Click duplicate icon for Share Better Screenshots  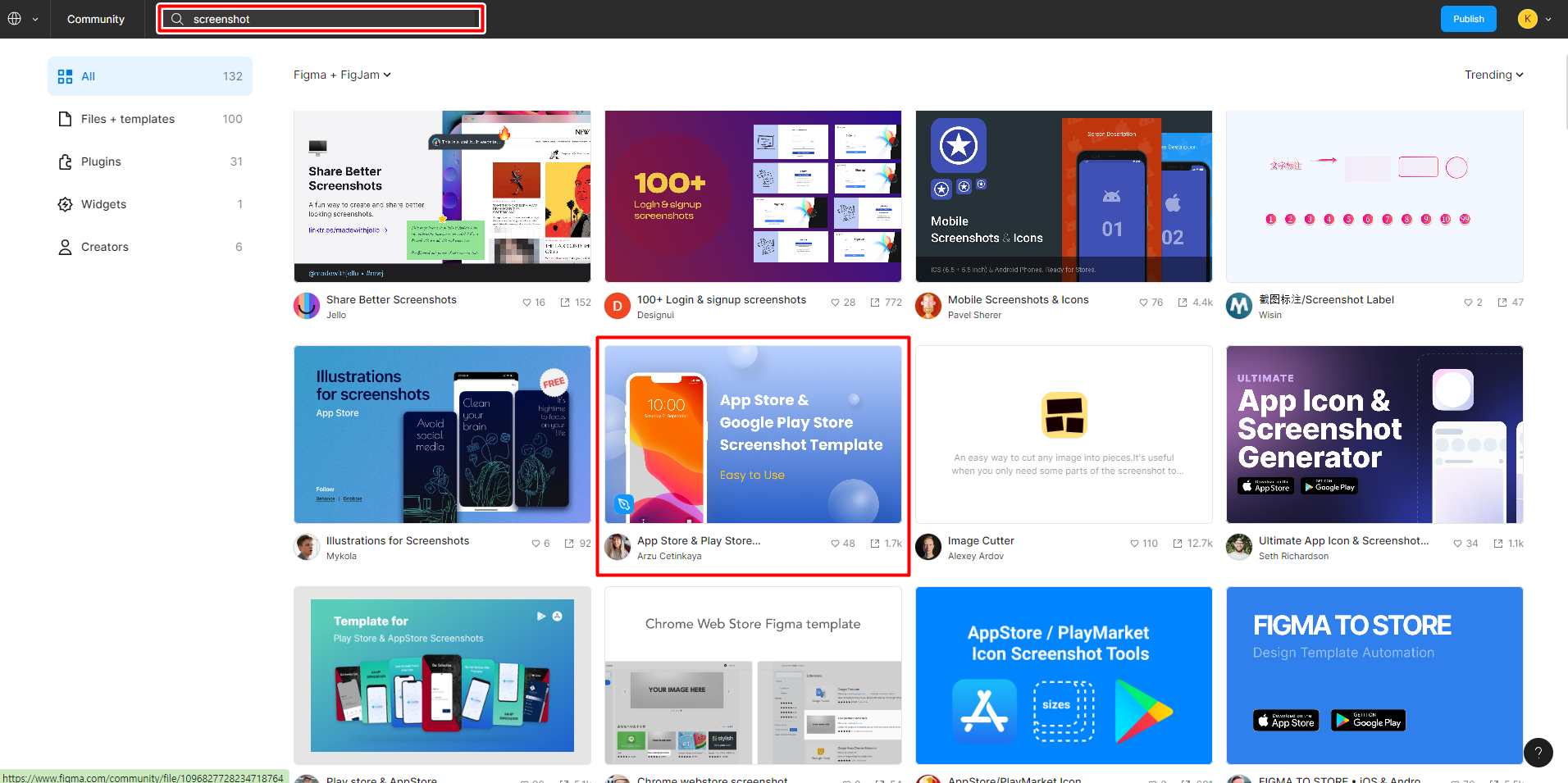565,303
